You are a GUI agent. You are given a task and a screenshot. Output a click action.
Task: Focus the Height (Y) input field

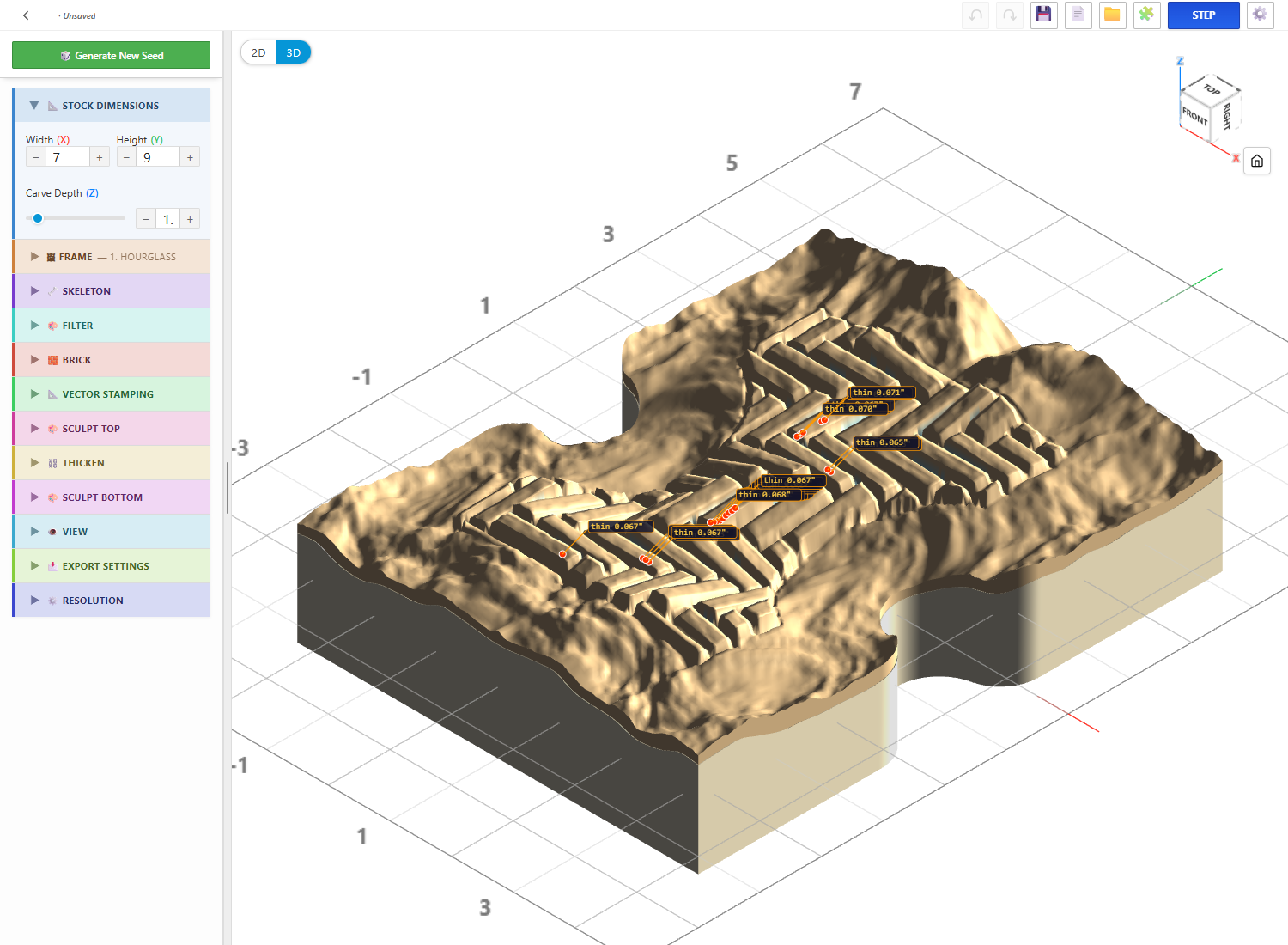pyautogui.click(x=158, y=157)
